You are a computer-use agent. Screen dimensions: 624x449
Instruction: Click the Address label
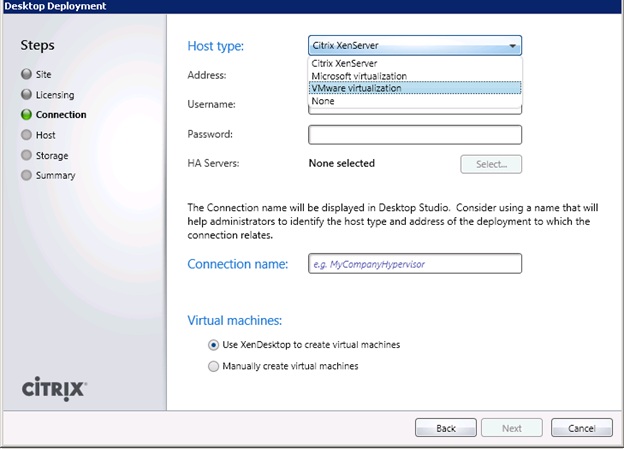click(x=207, y=75)
